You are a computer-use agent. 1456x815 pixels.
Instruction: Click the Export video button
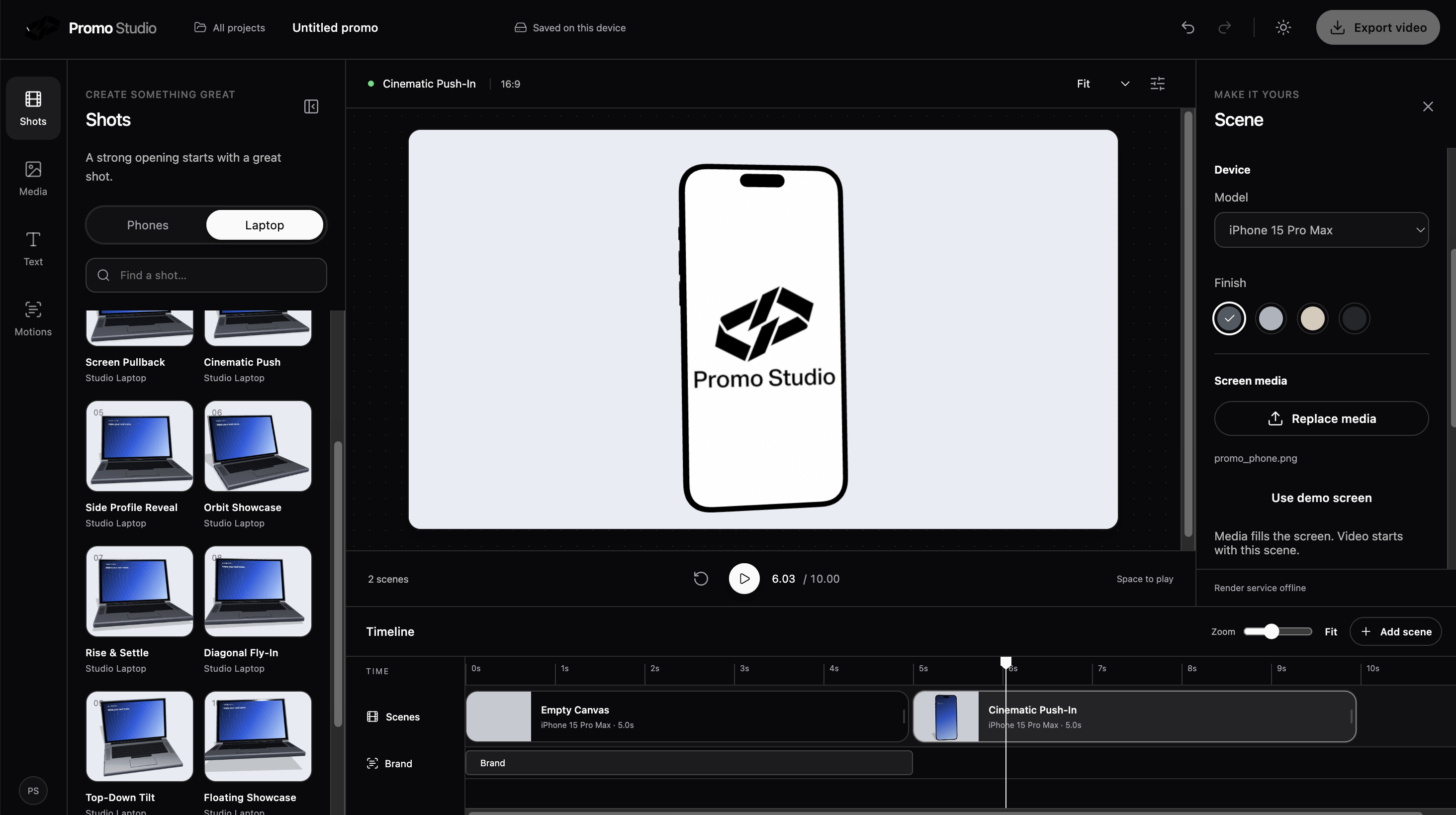(x=1377, y=27)
